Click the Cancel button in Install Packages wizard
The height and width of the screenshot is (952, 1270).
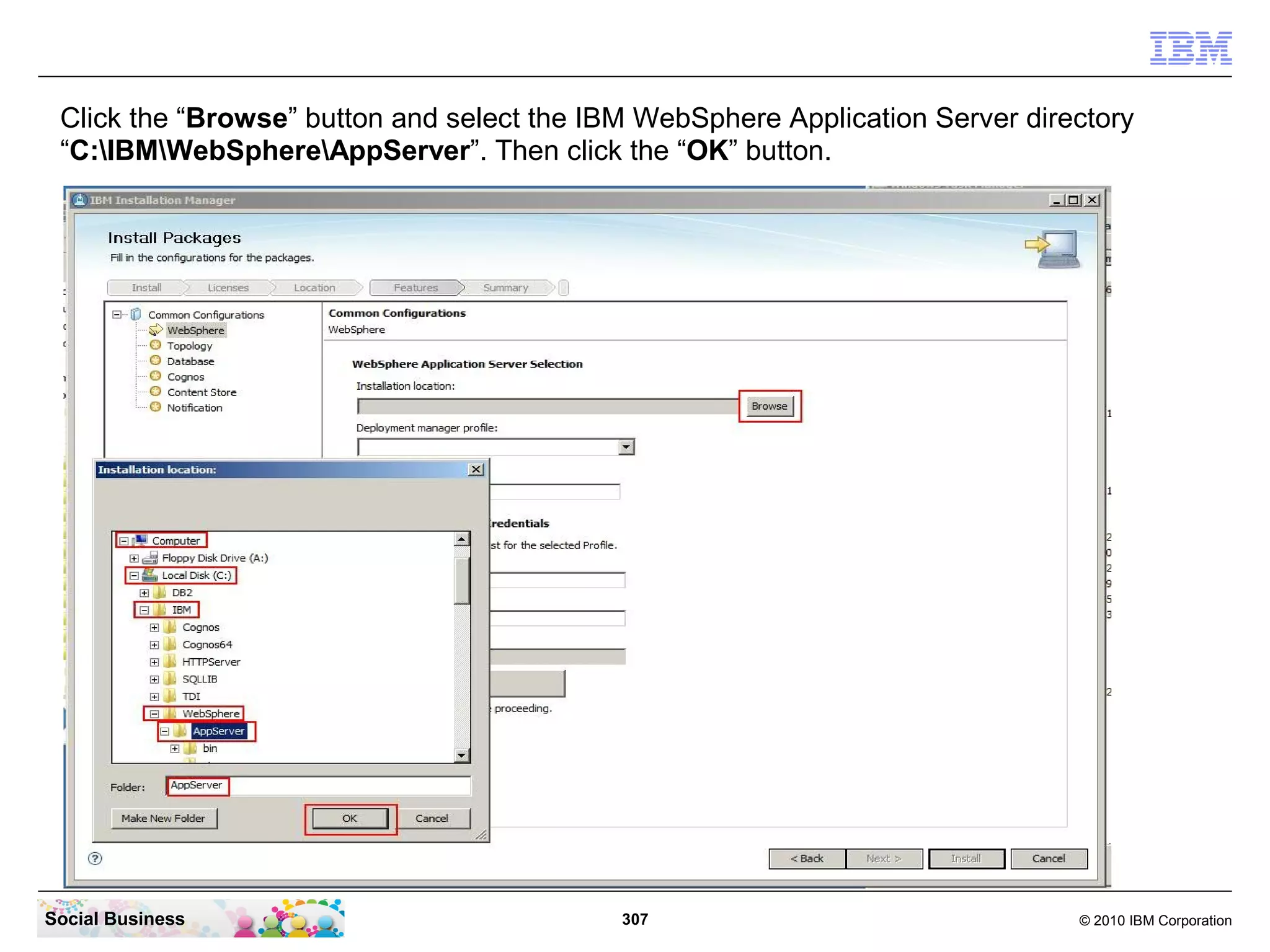click(1049, 858)
